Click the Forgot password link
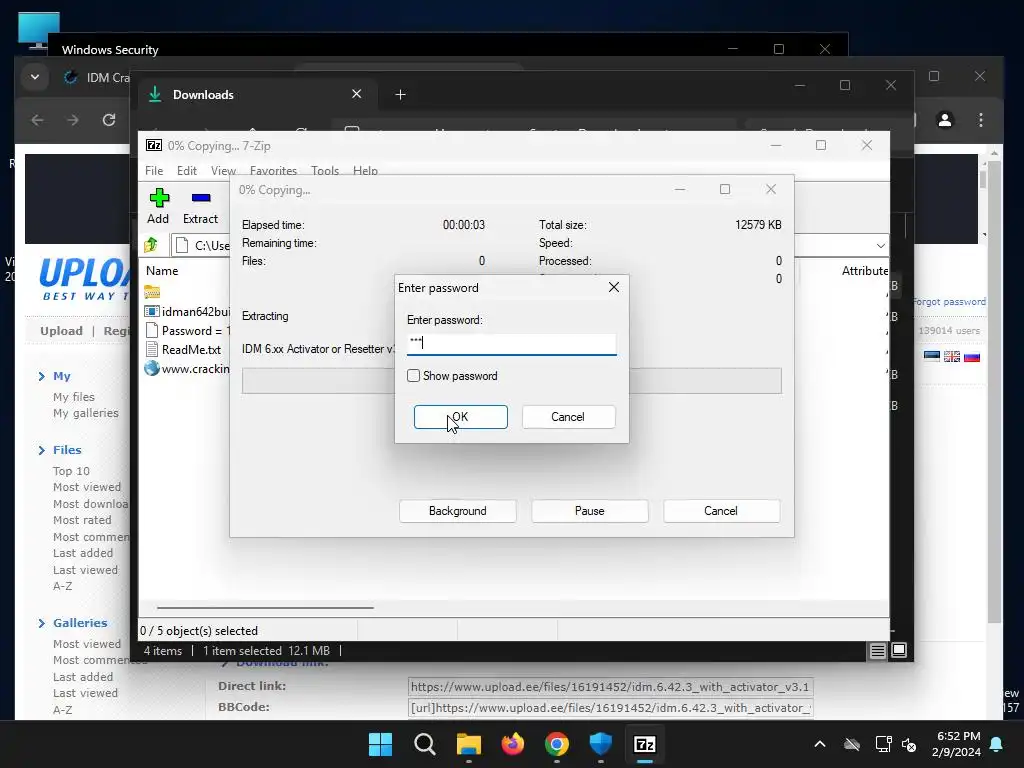This screenshot has width=1024, height=768. pos(949,302)
